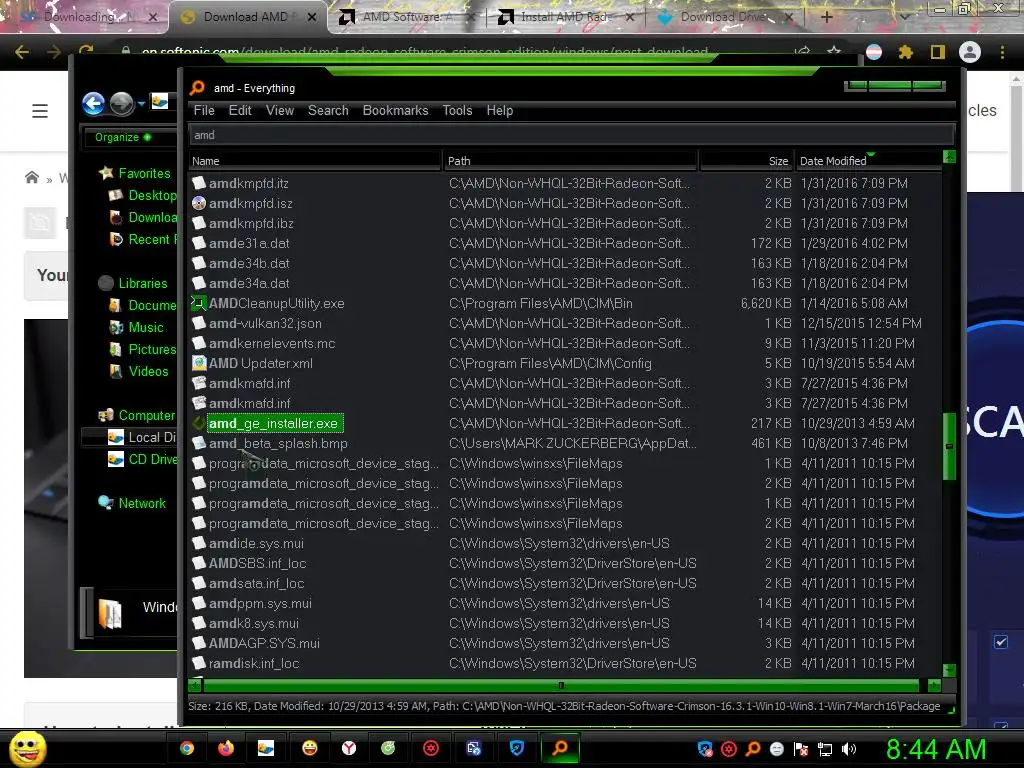Open the browser extensions puzzle icon
This screenshot has height=768, width=1024.
(x=905, y=52)
